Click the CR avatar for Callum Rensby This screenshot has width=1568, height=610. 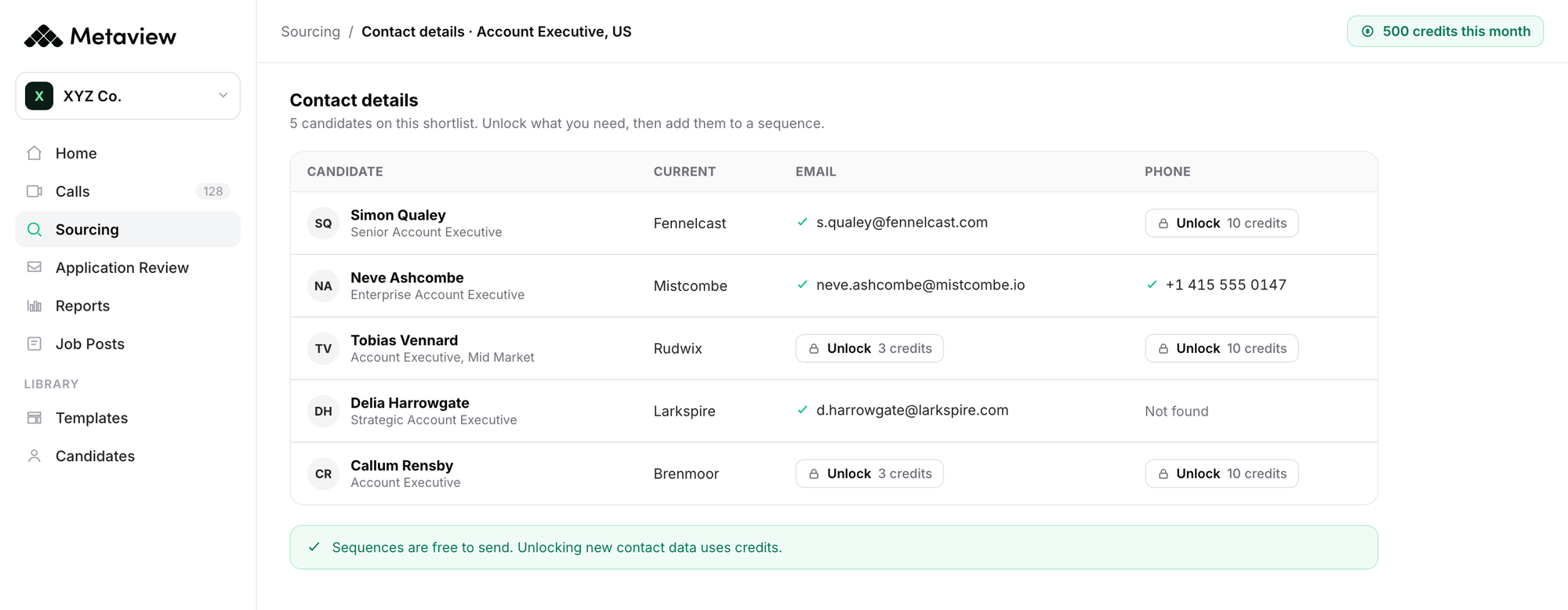tap(323, 474)
